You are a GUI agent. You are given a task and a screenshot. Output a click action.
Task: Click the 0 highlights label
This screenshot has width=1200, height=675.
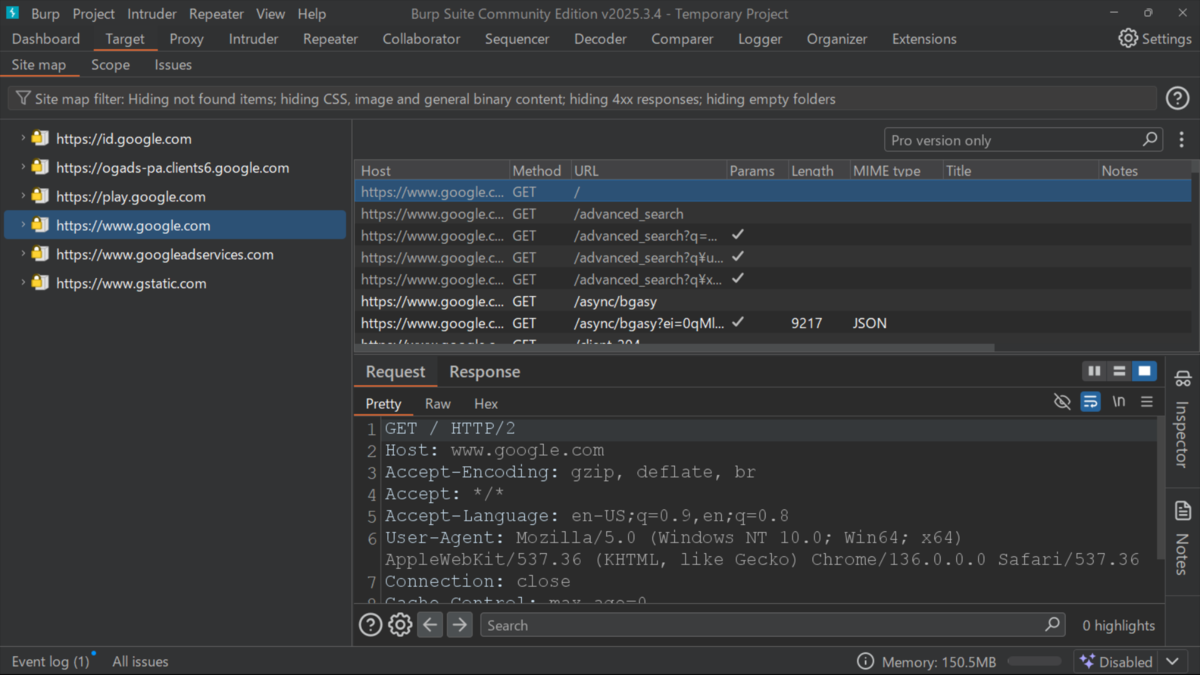(1118, 625)
